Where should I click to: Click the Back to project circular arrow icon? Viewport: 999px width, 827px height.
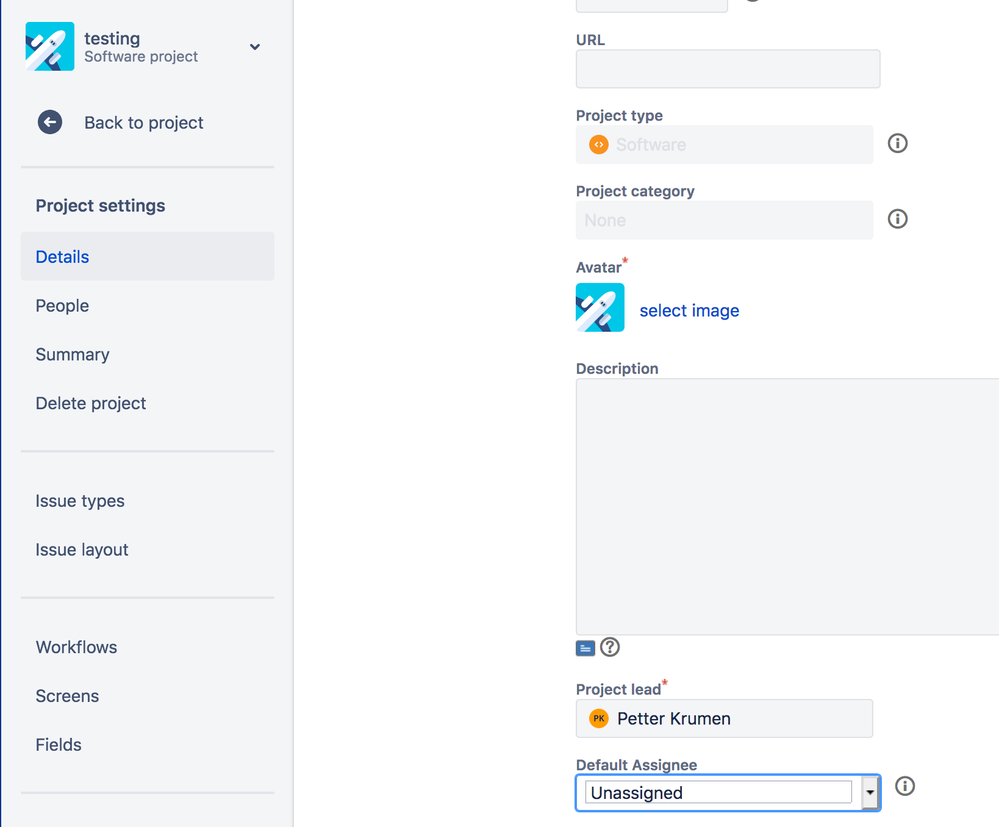pyautogui.click(x=49, y=122)
